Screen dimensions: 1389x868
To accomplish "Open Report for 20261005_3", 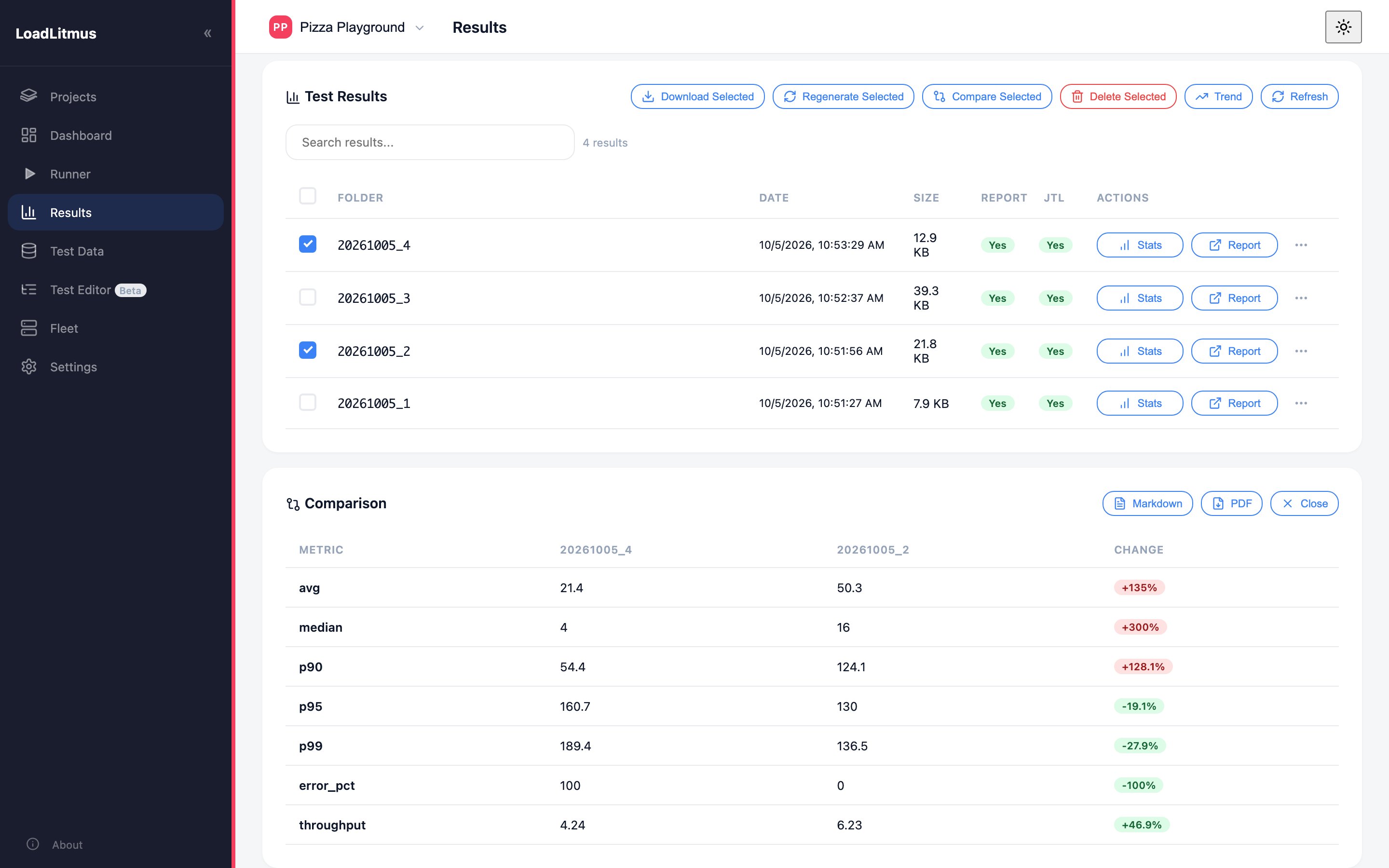I will point(1234,298).
